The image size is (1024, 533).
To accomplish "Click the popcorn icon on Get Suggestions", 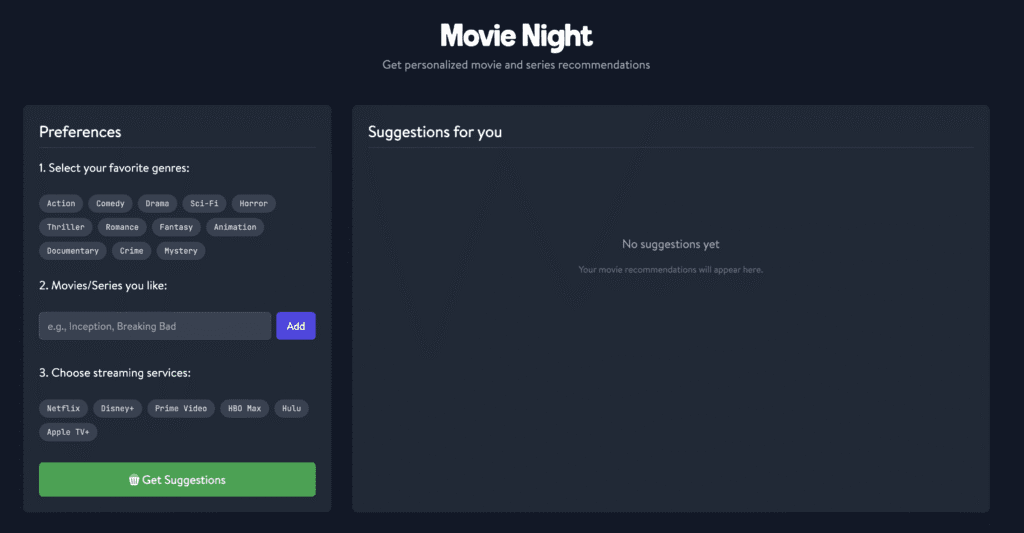I will click(x=134, y=480).
